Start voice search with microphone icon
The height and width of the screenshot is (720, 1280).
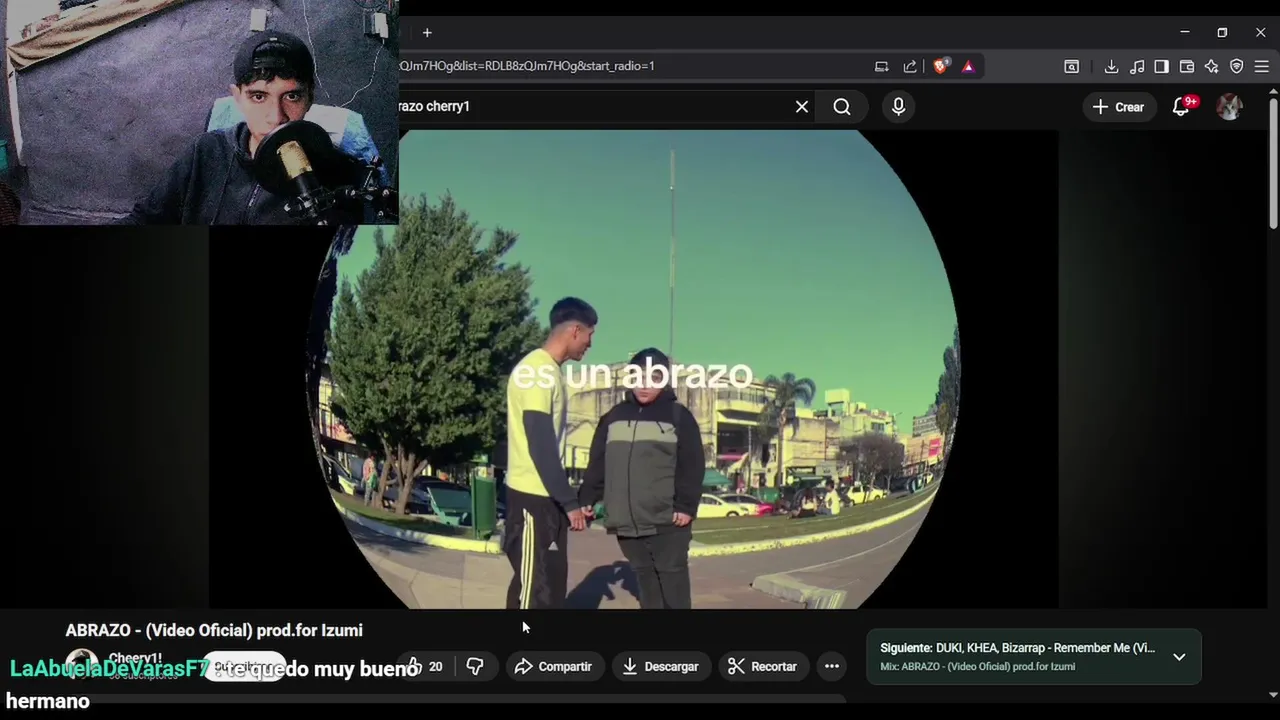[x=898, y=107]
